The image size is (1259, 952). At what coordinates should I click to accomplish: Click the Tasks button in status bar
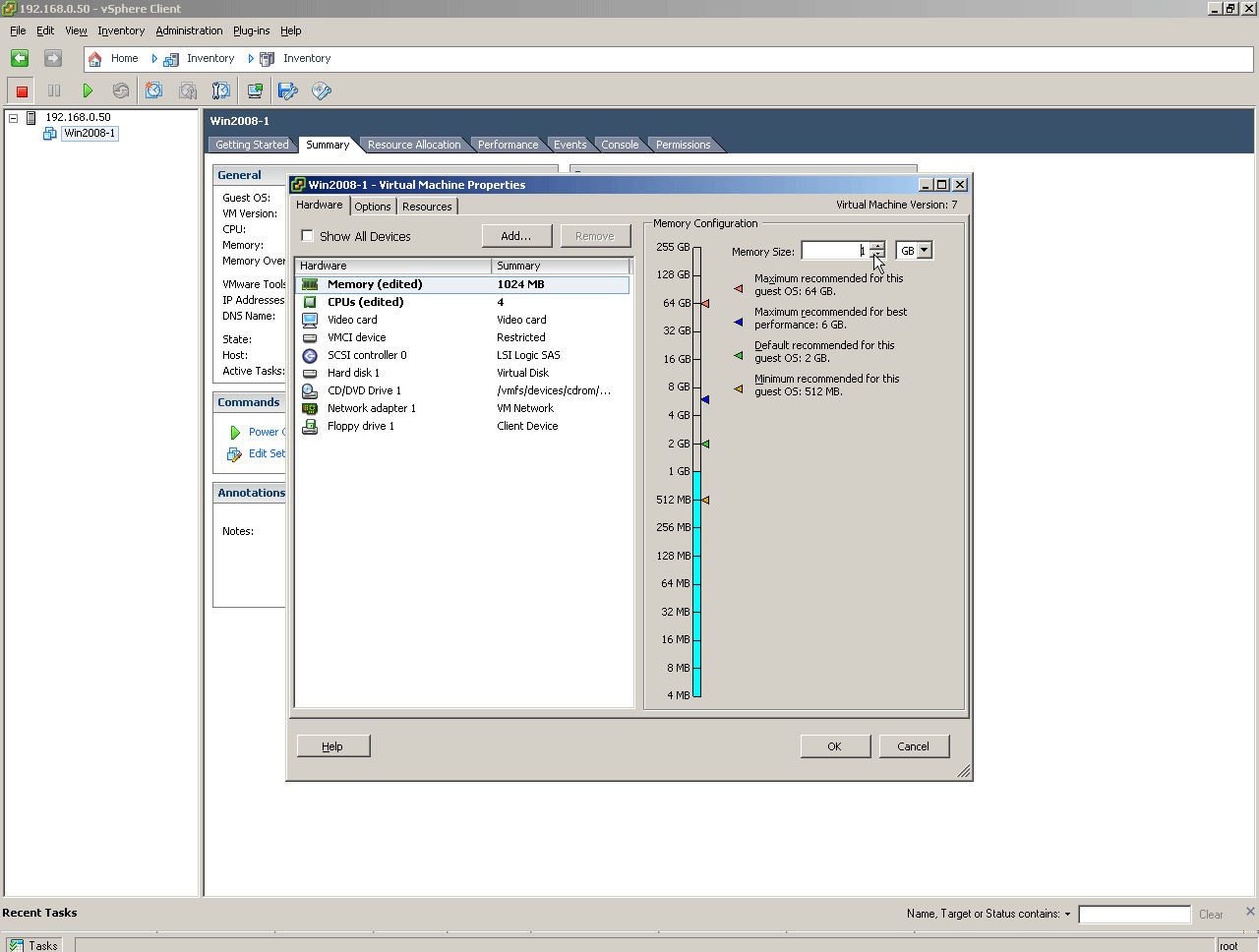[34, 945]
